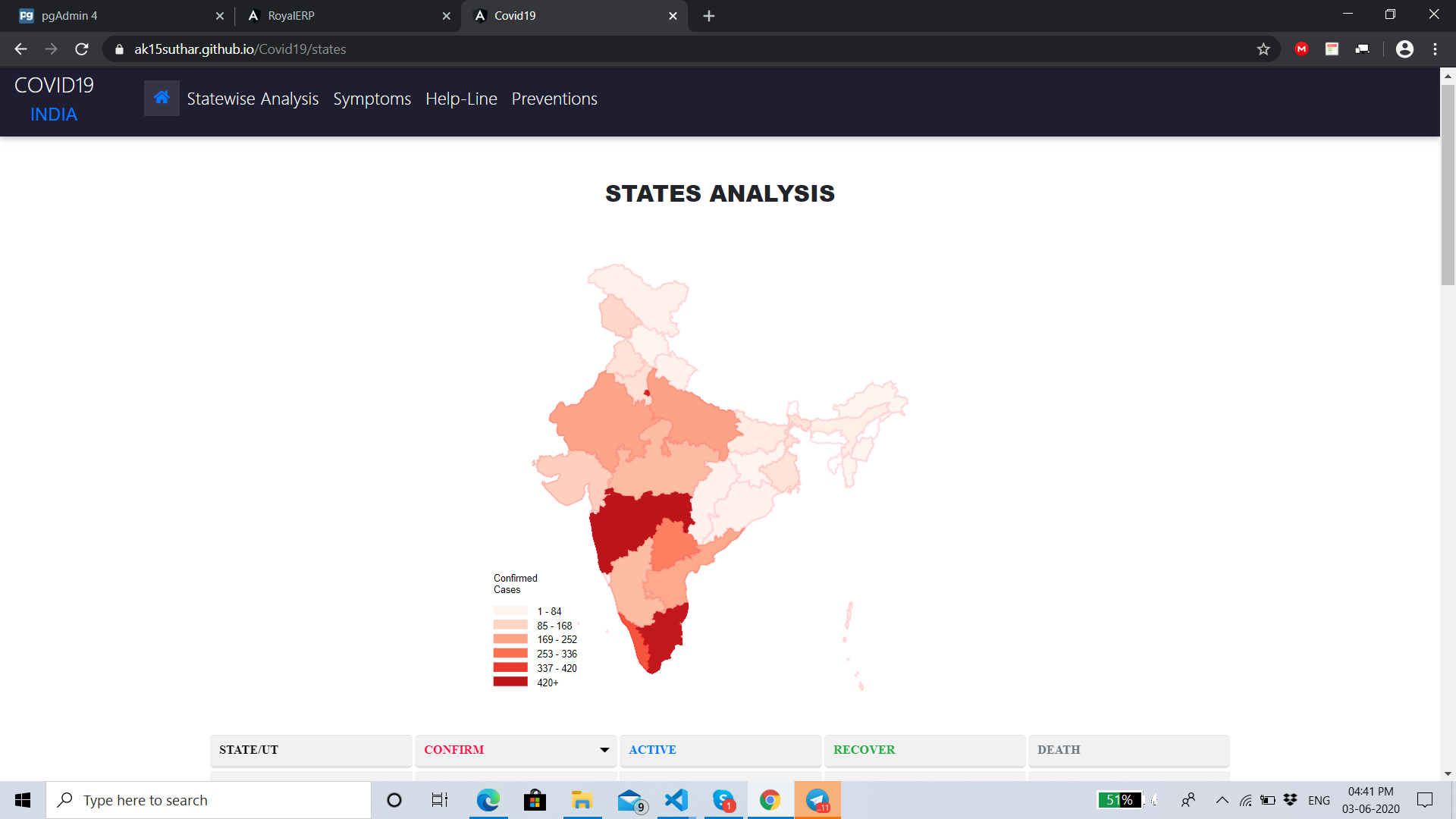The image size is (1456, 819).
Task: Open Telegram from the taskbar
Action: click(817, 800)
